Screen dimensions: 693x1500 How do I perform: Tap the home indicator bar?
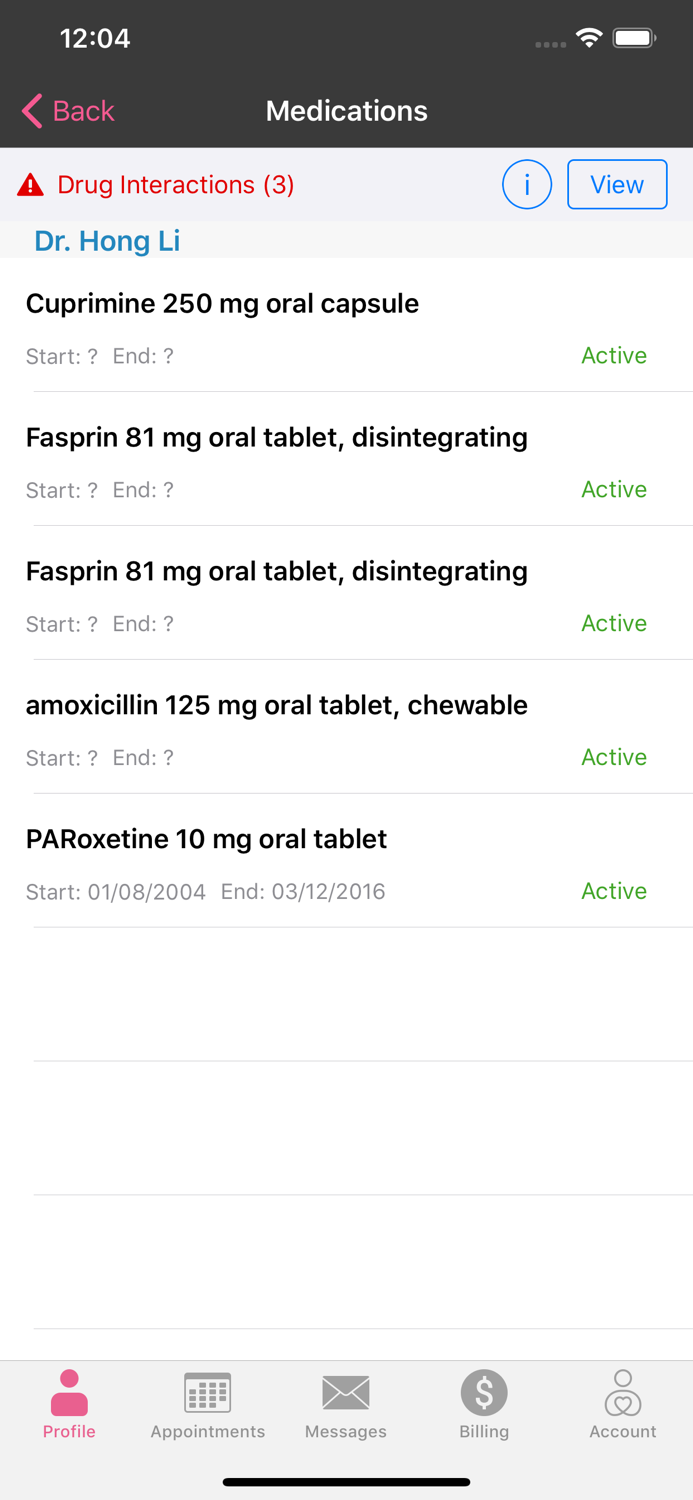coord(346,1481)
